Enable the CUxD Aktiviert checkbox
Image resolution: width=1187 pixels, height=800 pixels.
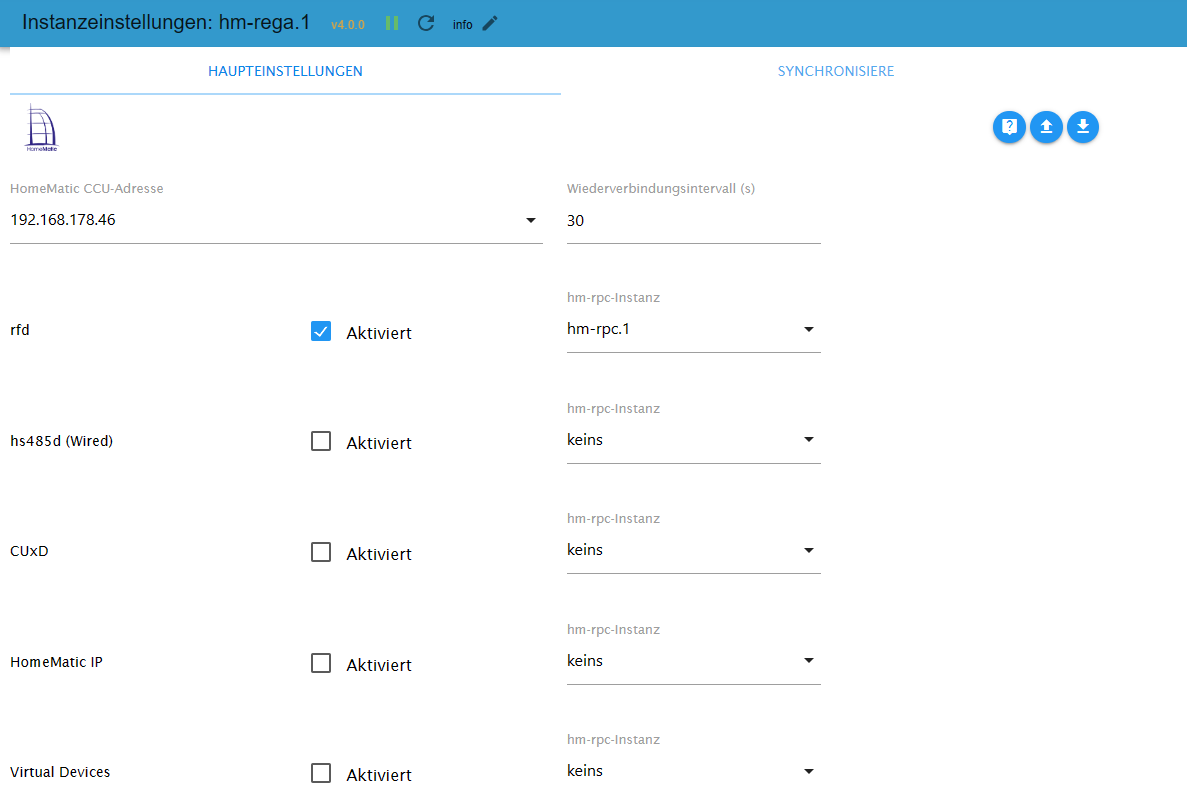(321, 553)
